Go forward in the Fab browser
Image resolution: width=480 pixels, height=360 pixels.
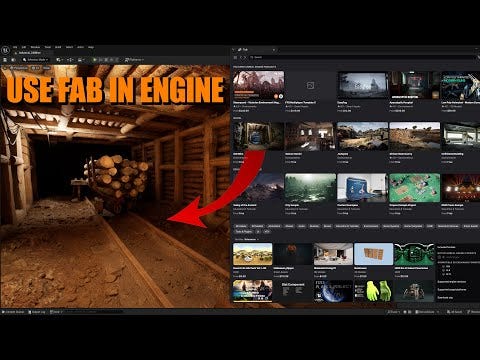click(x=245, y=57)
